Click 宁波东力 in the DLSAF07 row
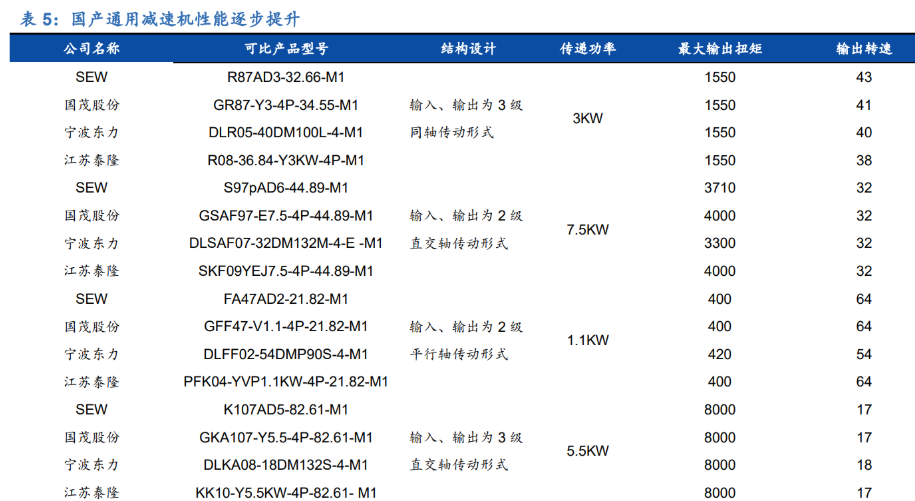 (92, 243)
